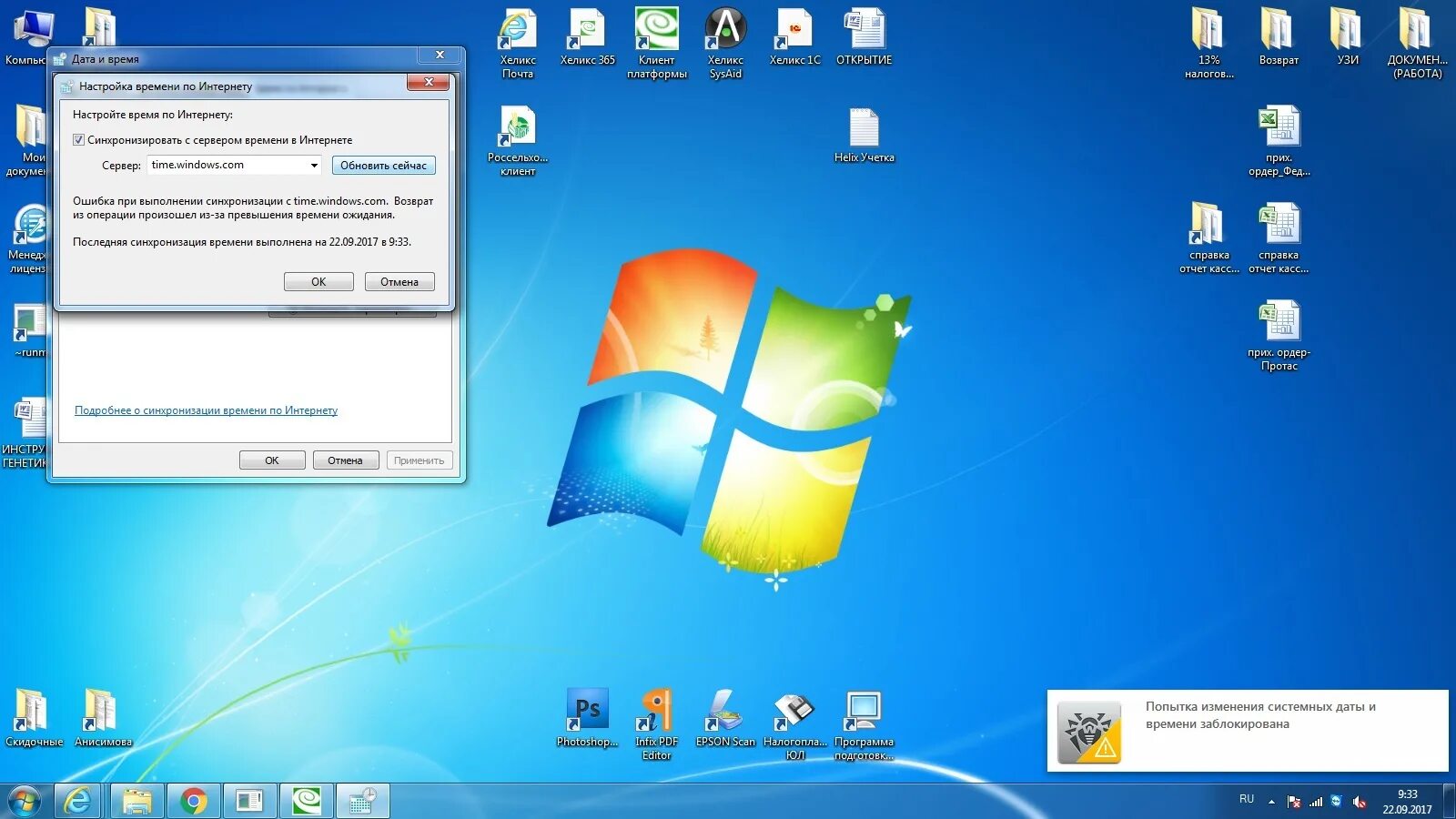Open the Скидочные folder

coord(34,718)
